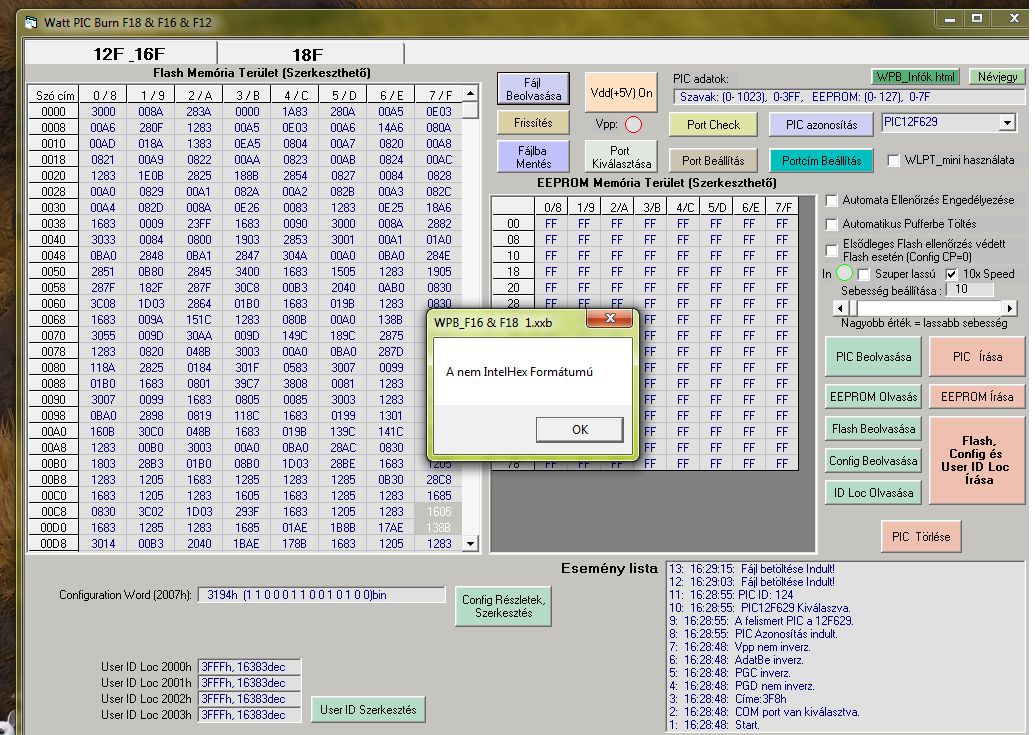This screenshot has width=1035, height=735.
Task: Click the speed slider left arrow
Action: pyautogui.click(x=840, y=308)
